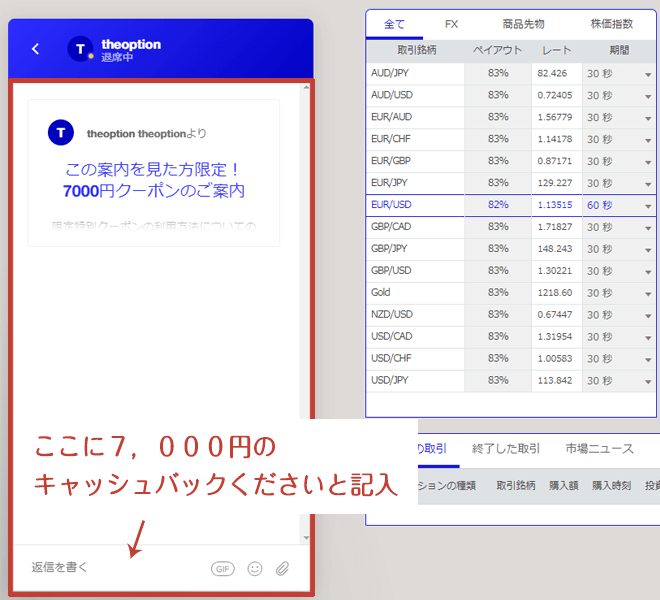Click the 購入額 column header

point(564,485)
